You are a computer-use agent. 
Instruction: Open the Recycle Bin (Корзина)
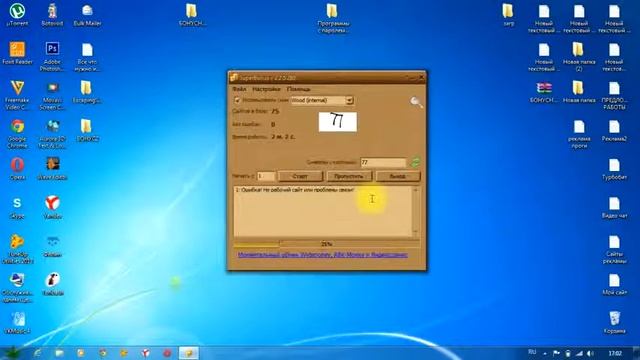click(x=614, y=322)
